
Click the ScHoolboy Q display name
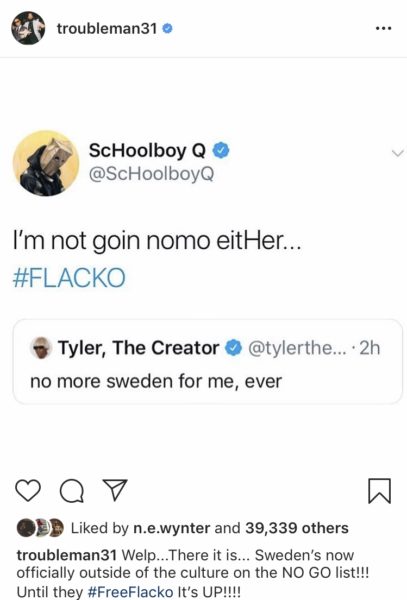coord(147,150)
